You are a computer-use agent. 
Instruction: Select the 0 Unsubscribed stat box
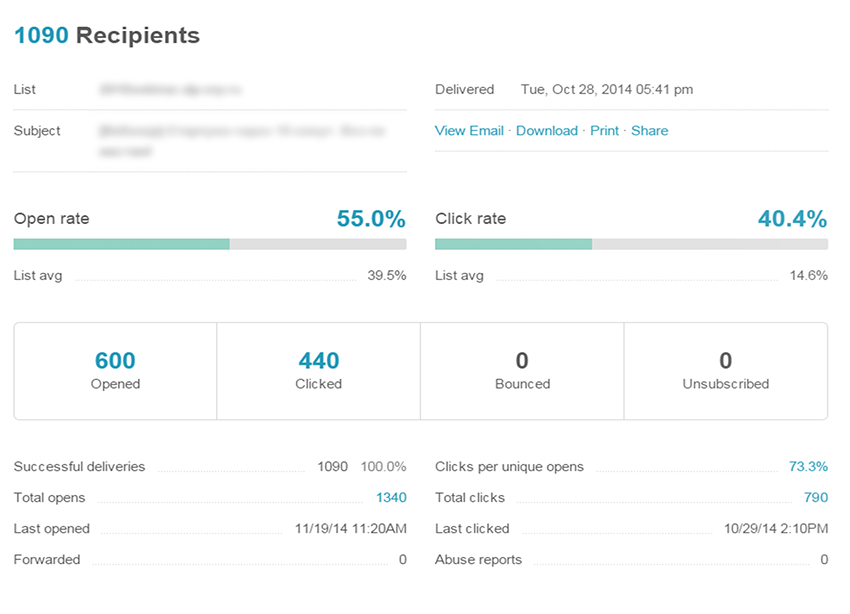725,370
